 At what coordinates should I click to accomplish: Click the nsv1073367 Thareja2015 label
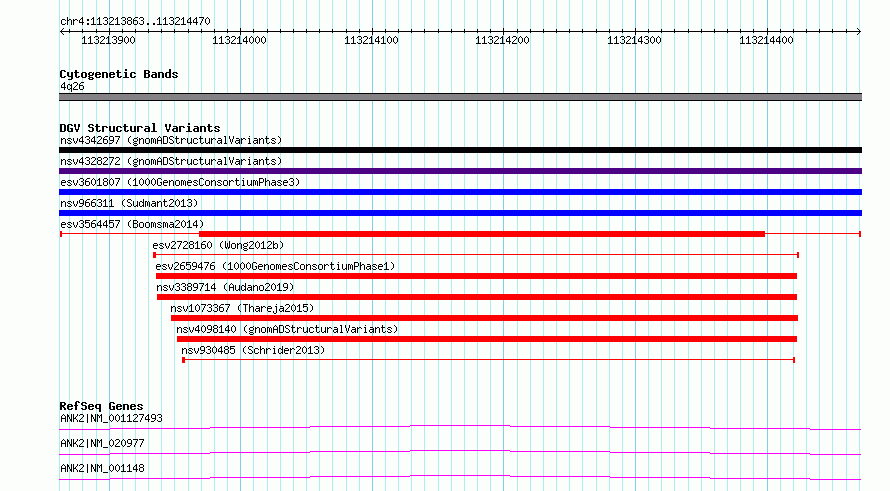[242, 308]
